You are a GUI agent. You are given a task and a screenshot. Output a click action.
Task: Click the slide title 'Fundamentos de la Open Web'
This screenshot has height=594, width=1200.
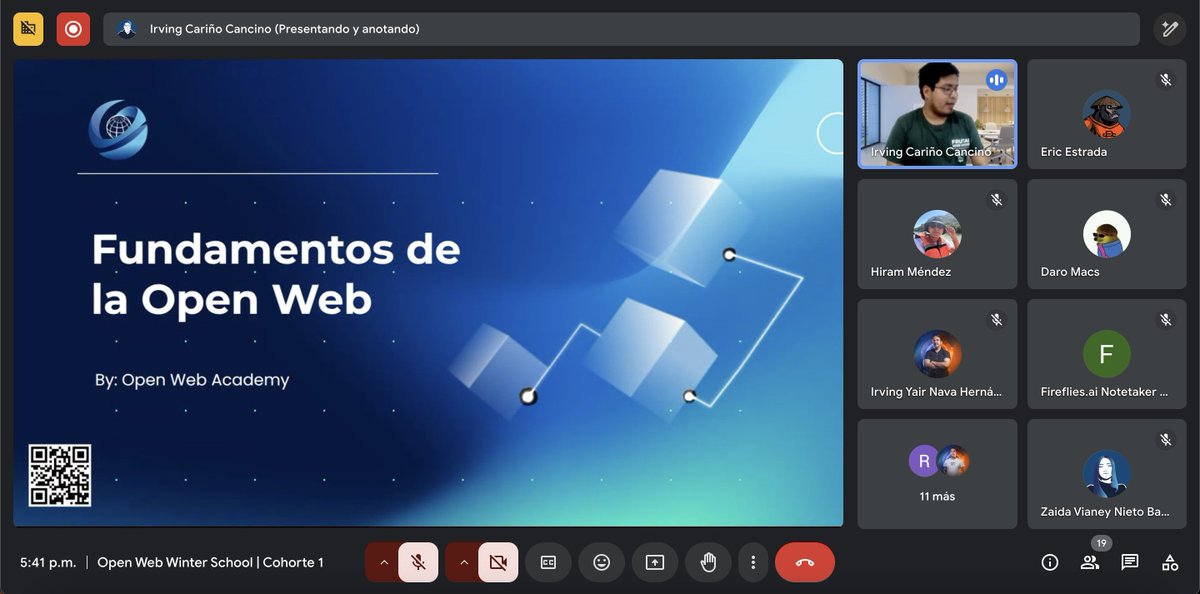tap(276, 274)
